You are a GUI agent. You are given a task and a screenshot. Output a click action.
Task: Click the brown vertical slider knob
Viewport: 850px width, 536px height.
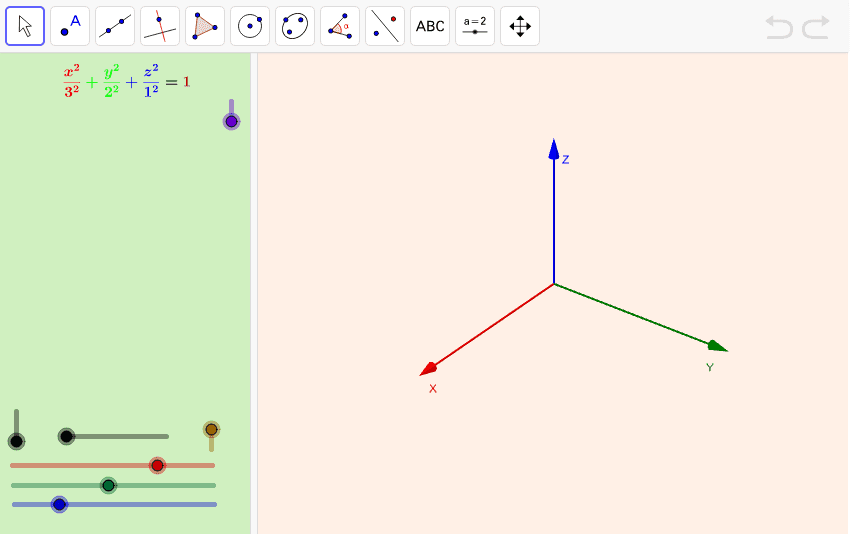[211, 430]
